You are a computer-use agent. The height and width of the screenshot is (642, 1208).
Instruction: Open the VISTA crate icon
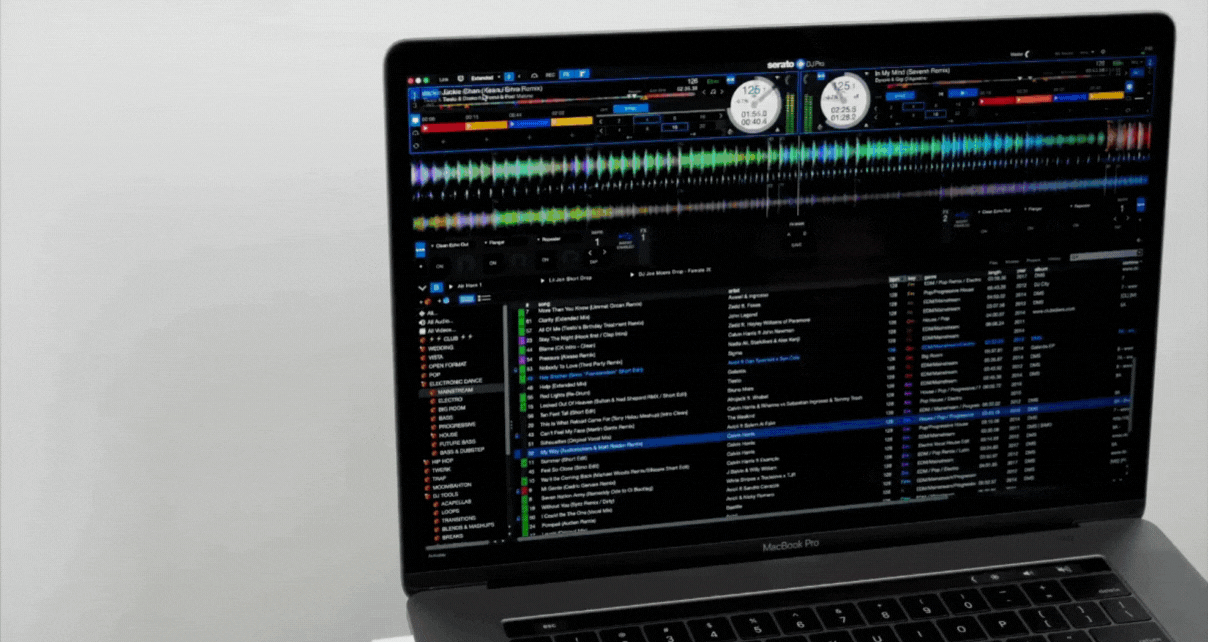coord(423,357)
